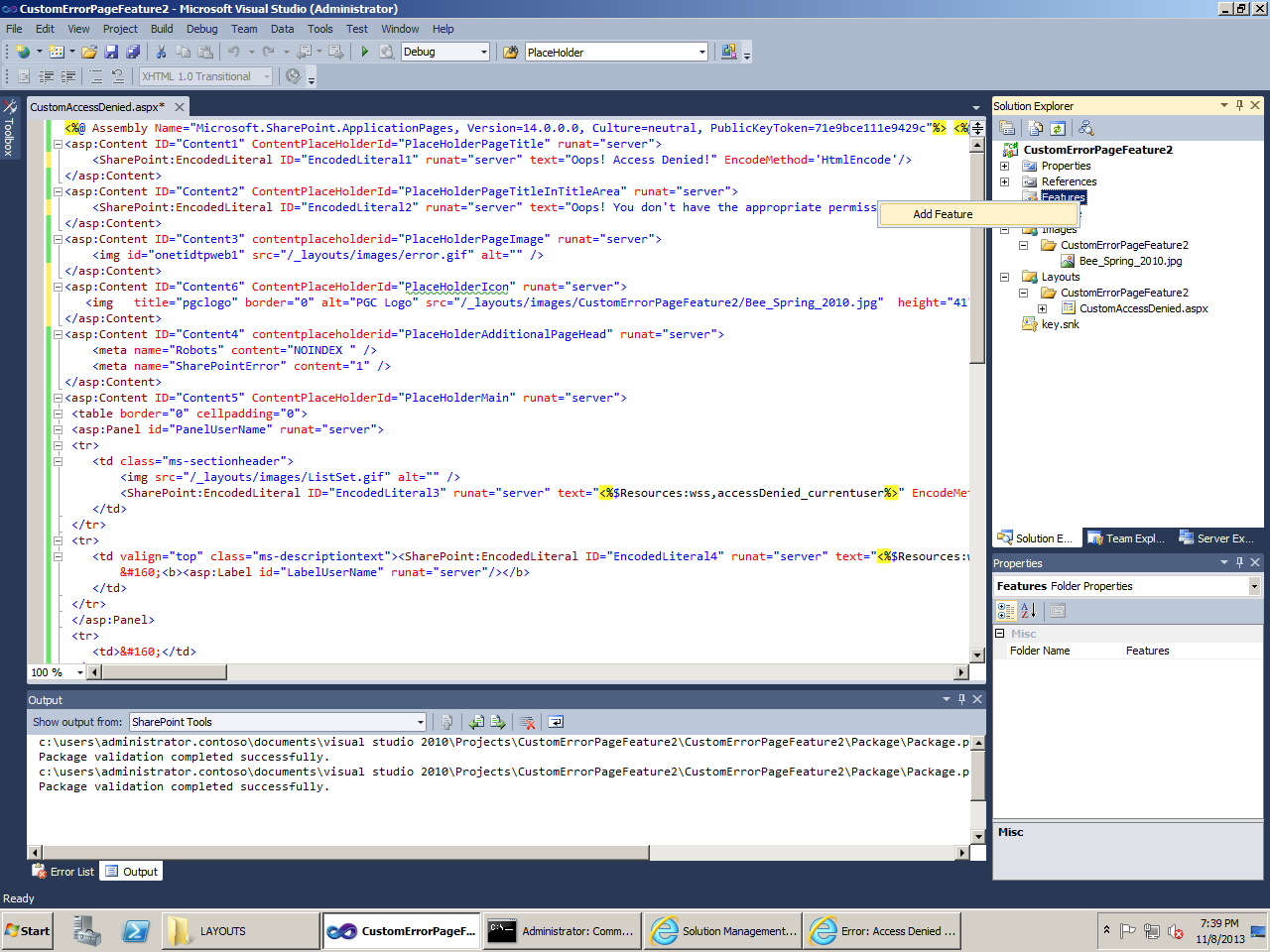This screenshot has height=952, width=1270.
Task: Collapse the Layouts folder node
Action: (1004, 277)
